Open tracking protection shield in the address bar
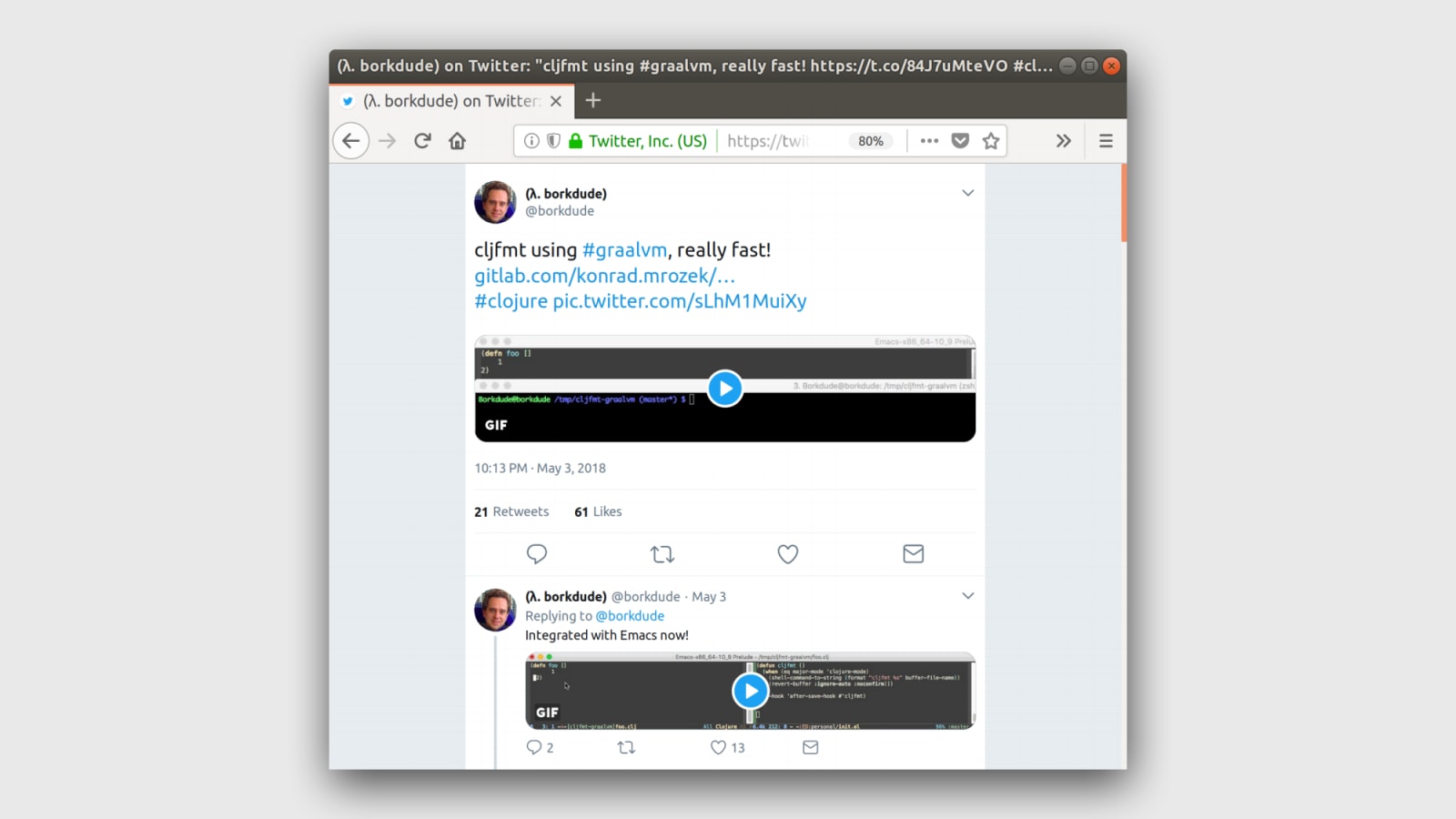Screen dimensions: 1456x819 click(553, 141)
